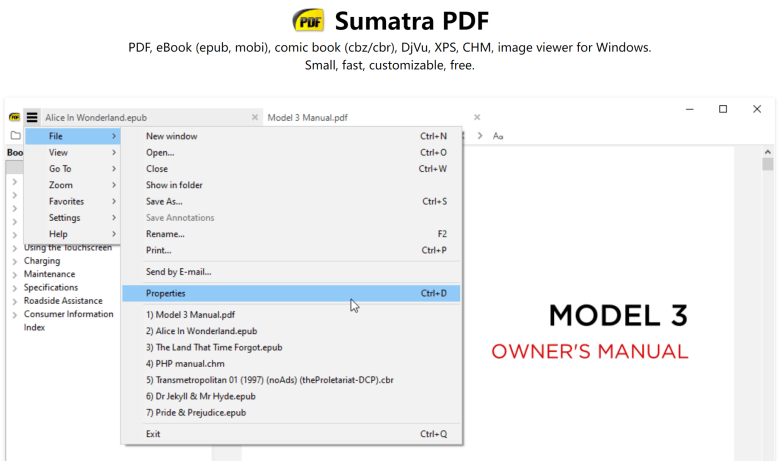This screenshot has height=461, width=780.
Task: Maximize the SumatraPDF window
Action: click(x=723, y=109)
